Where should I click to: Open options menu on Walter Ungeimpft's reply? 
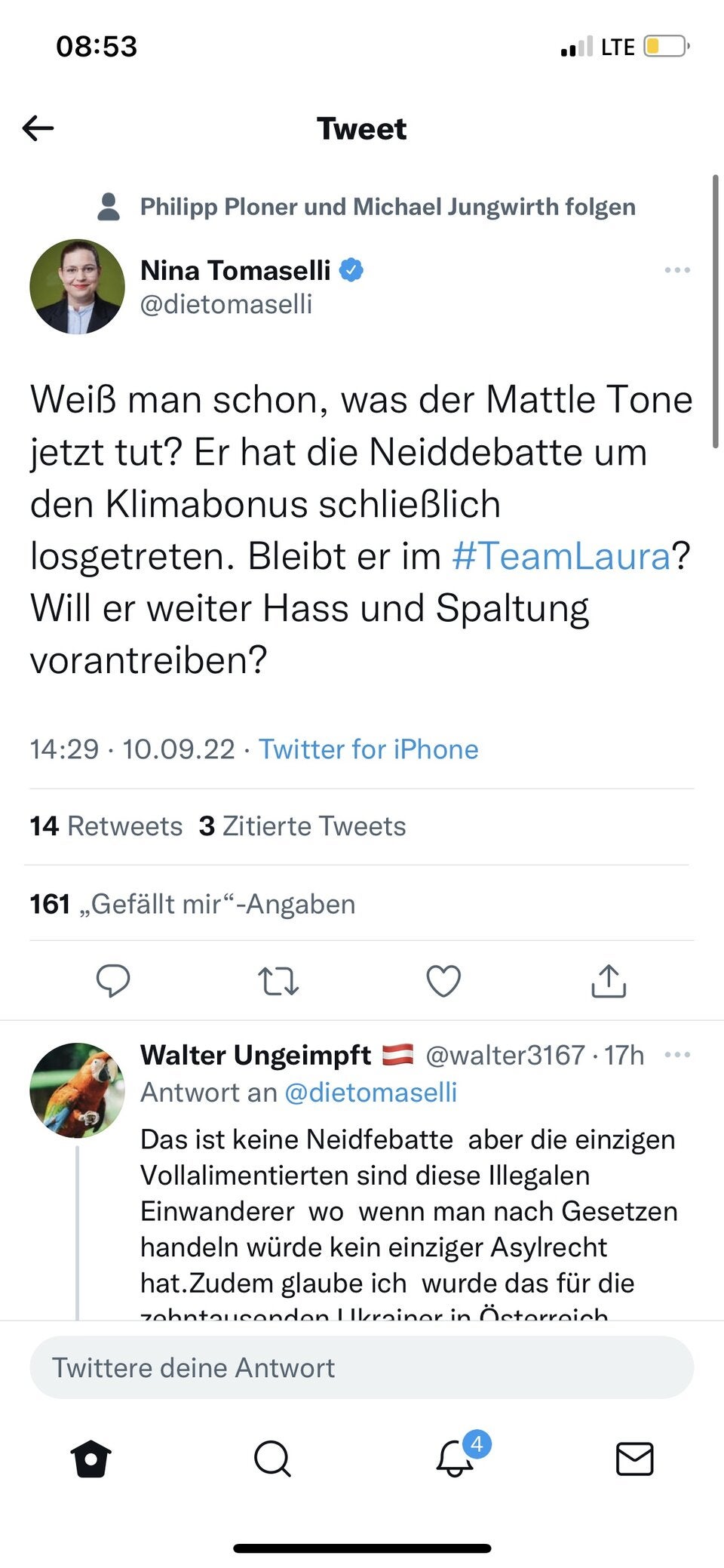677,1054
